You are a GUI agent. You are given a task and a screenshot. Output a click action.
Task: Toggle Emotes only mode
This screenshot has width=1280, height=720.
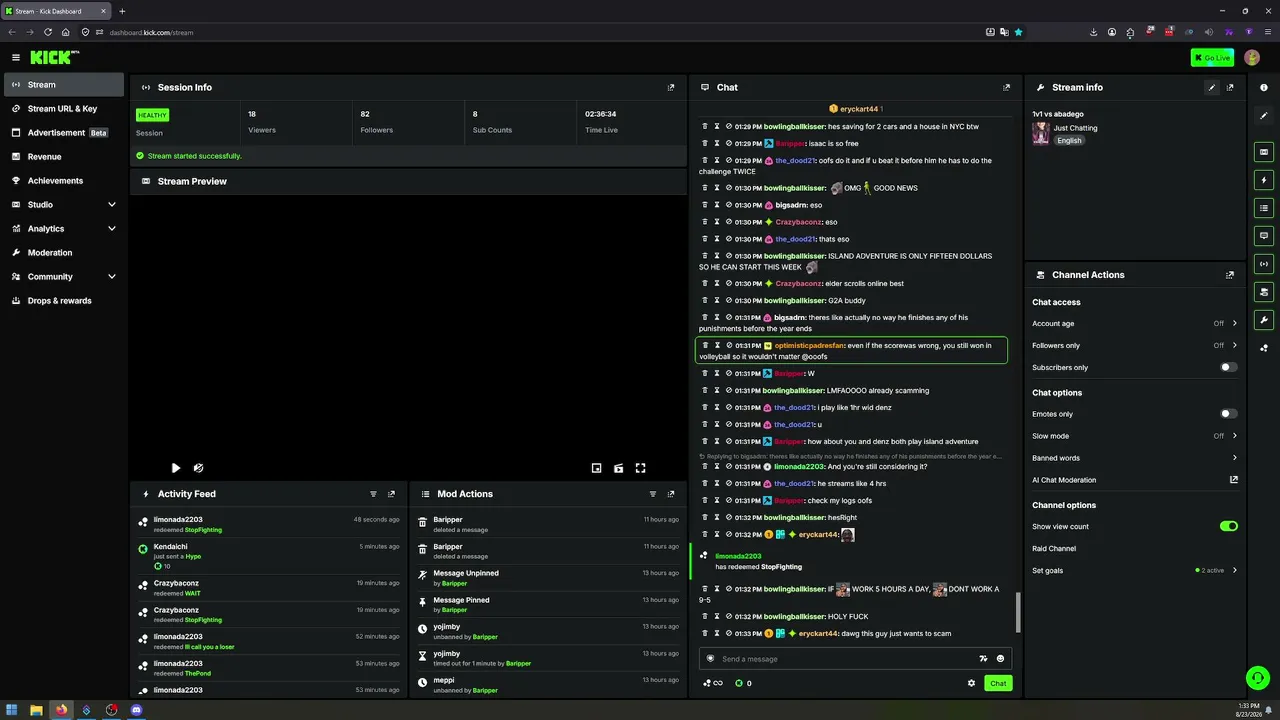click(1229, 414)
